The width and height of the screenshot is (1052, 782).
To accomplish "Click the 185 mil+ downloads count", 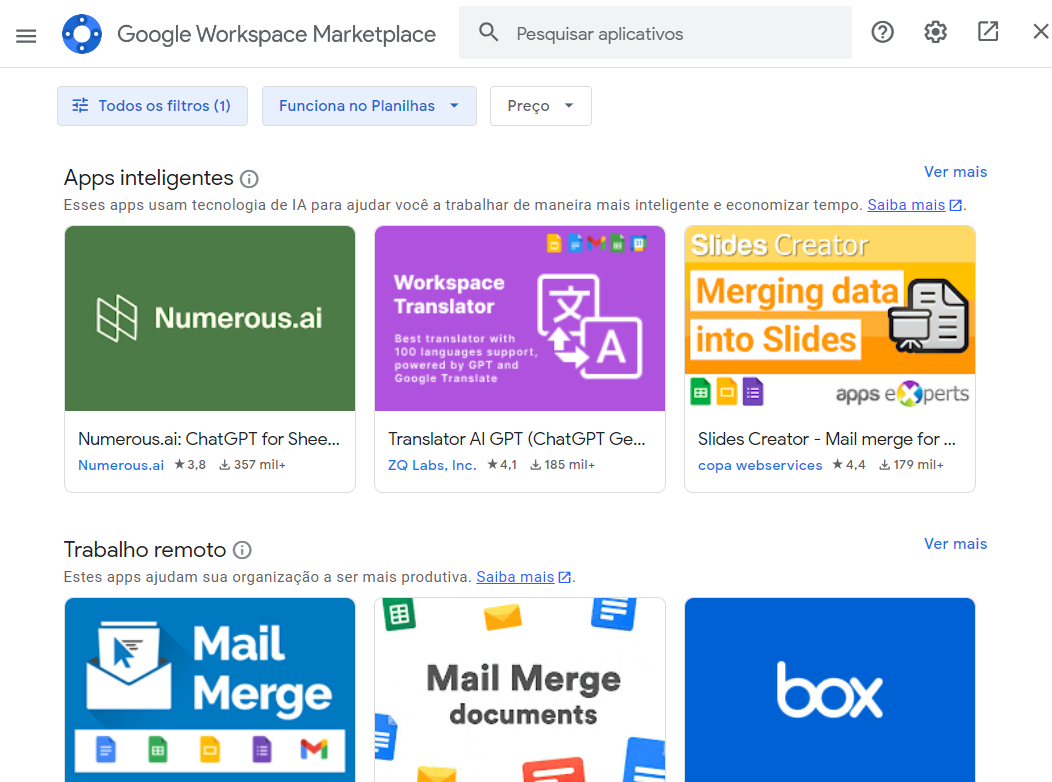I will point(563,465).
